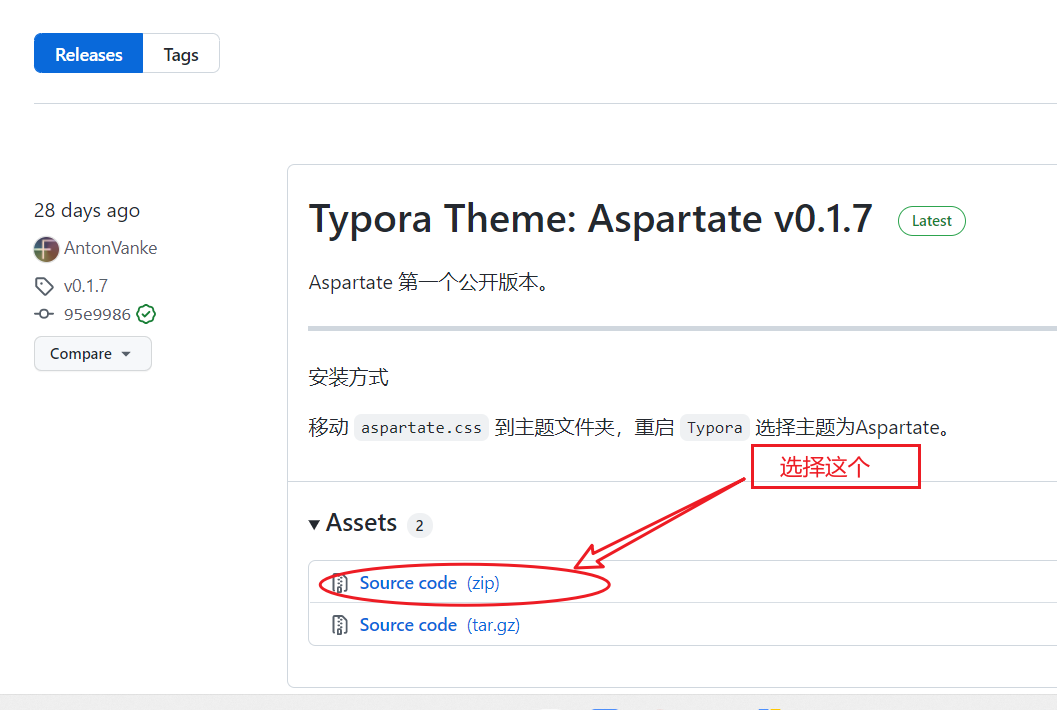The width and height of the screenshot is (1057, 710).
Task: Click the Assets count badge 2
Action: [419, 525]
